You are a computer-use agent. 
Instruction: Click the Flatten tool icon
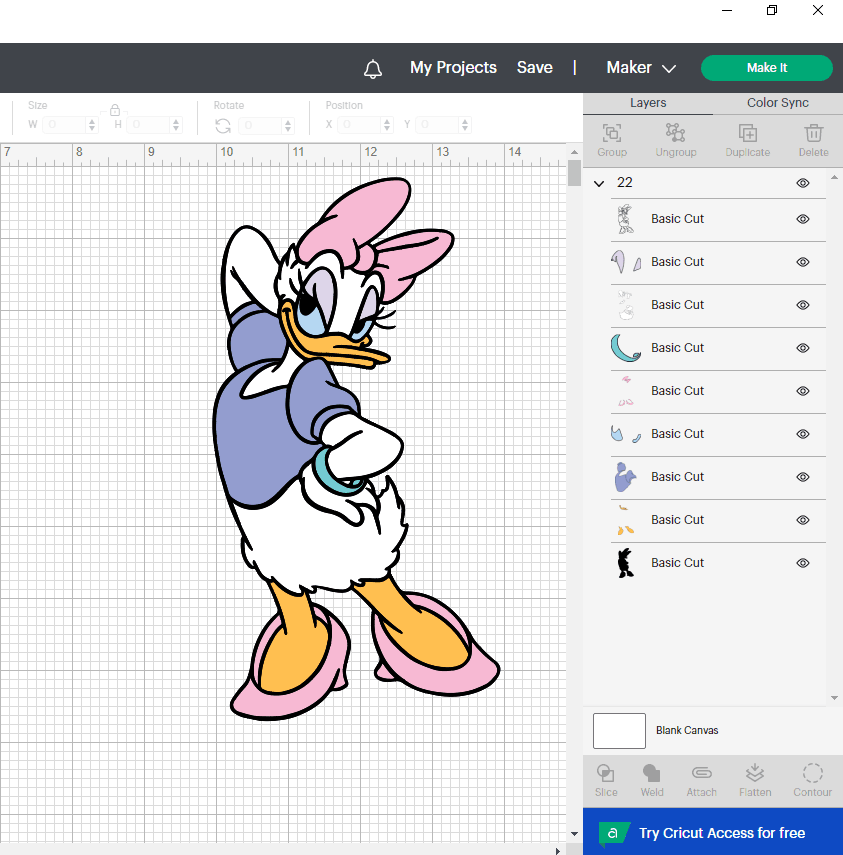pyautogui.click(x=755, y=773)
